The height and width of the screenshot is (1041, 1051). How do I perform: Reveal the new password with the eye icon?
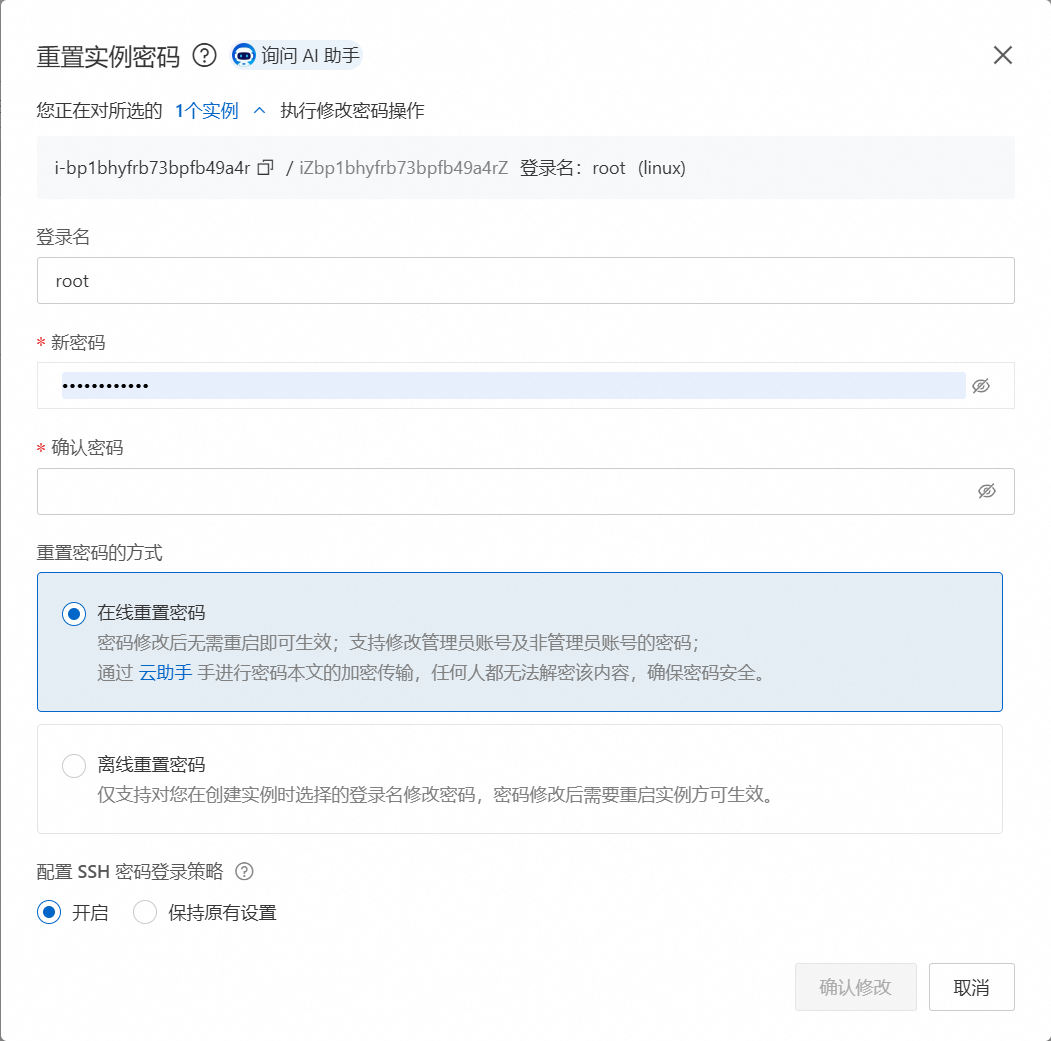pyautogui.click(x=981, y=386)
